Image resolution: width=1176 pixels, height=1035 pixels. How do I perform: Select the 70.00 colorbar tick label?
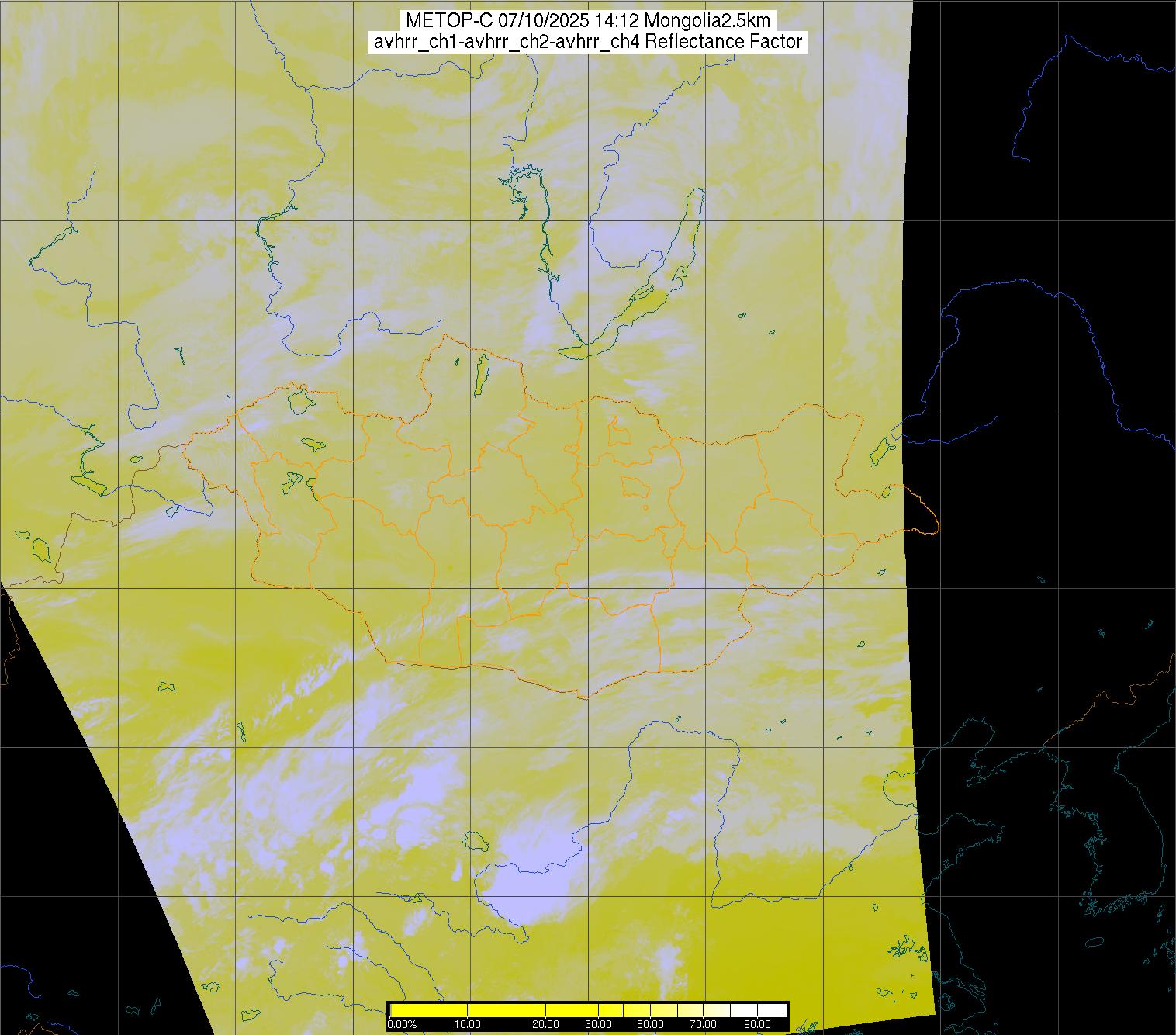703,1025
